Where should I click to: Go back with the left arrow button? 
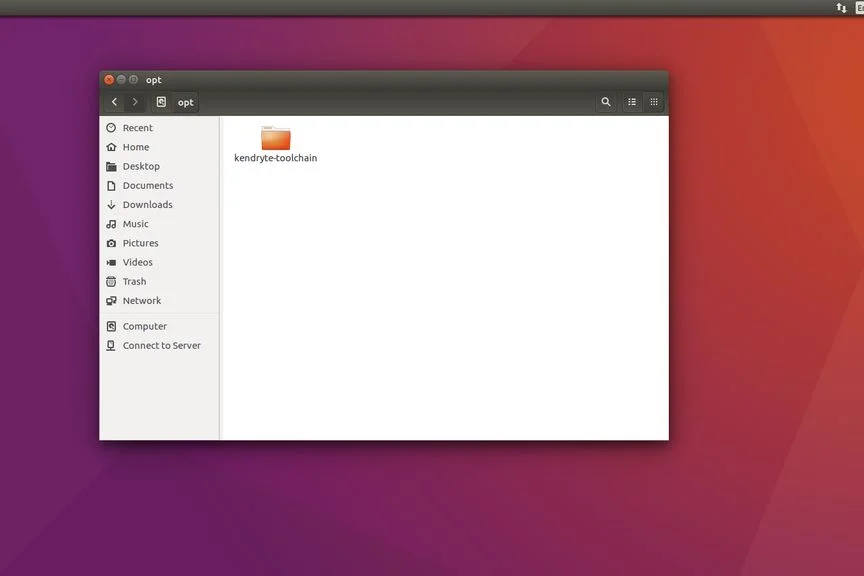tap(115, 102)
